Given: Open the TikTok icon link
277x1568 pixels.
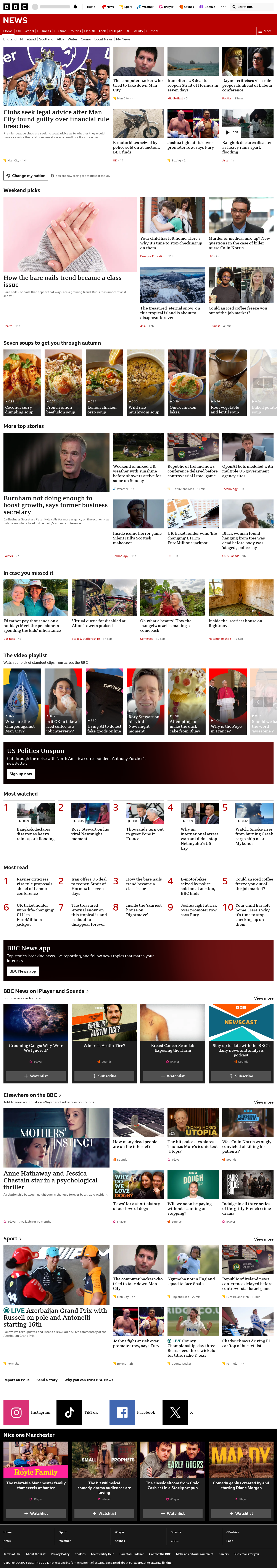Looking at the screenshot, I should coord(69,1412).
